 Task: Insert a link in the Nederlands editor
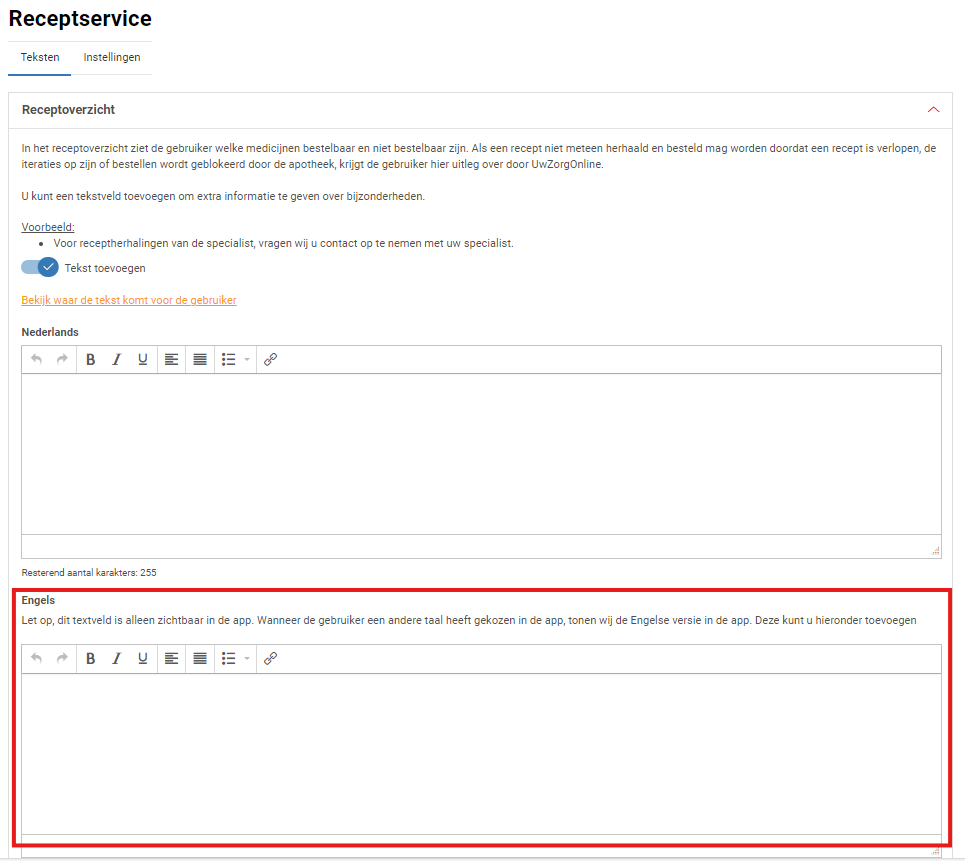point(270,360)
